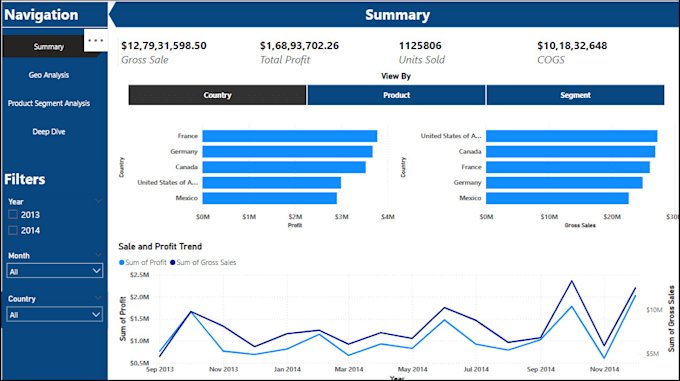Tick the 2013 year checkbox
Screen dimensions: 680x381
pos(13,215)
